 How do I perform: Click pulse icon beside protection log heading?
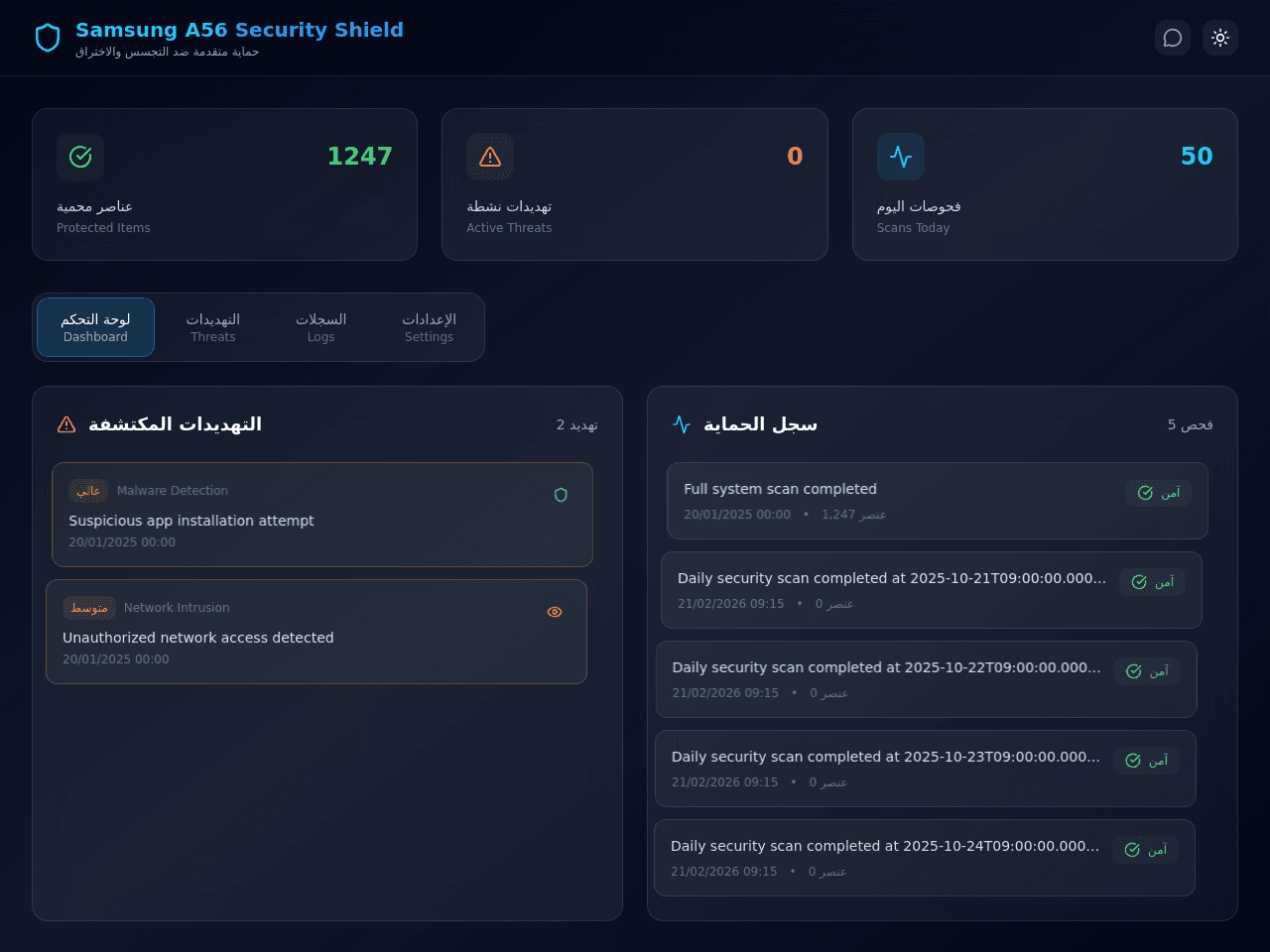(x=682, y=424)
